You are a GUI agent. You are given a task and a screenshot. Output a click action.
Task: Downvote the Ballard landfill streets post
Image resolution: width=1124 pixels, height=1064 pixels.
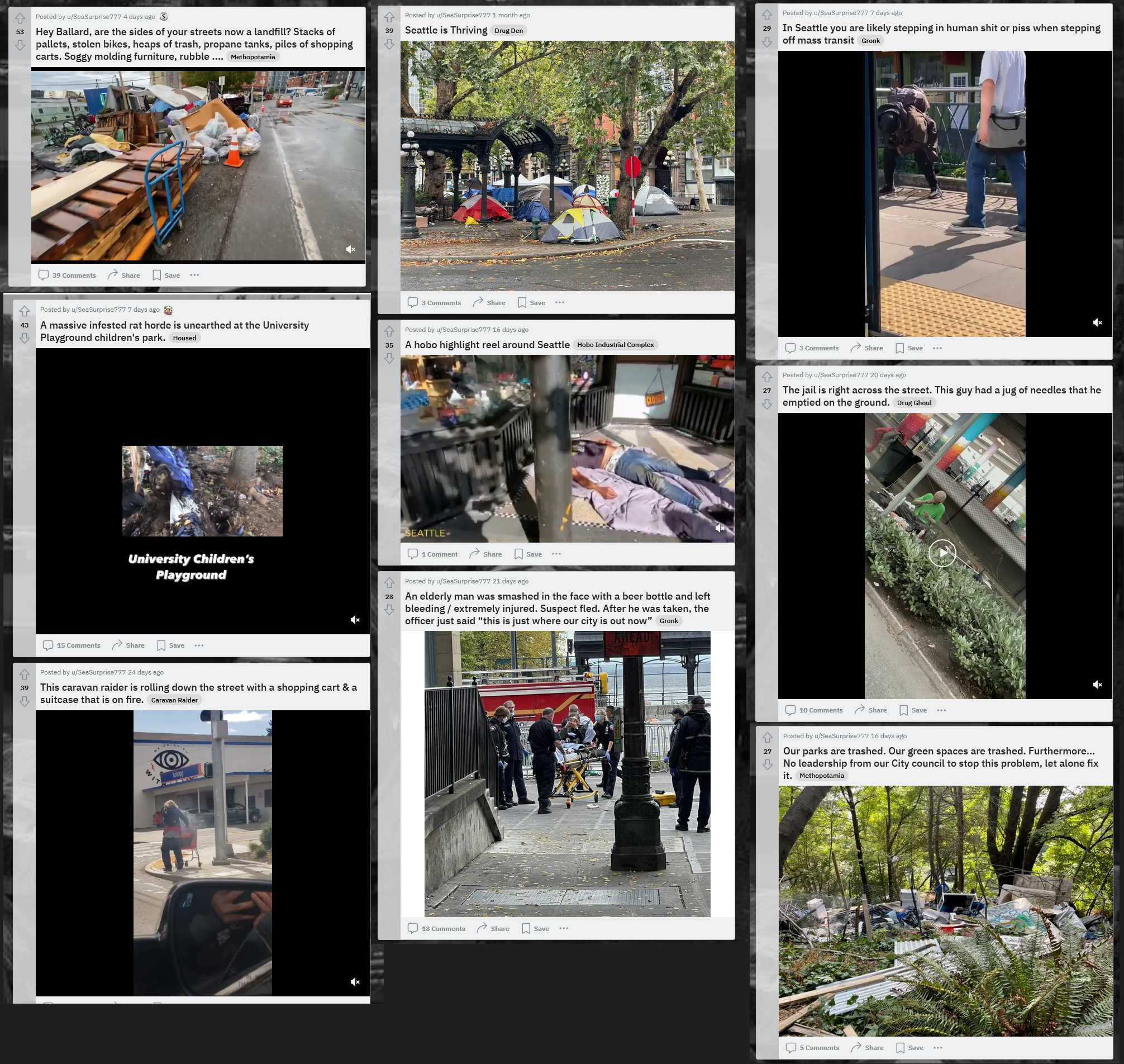click(20, 45)
